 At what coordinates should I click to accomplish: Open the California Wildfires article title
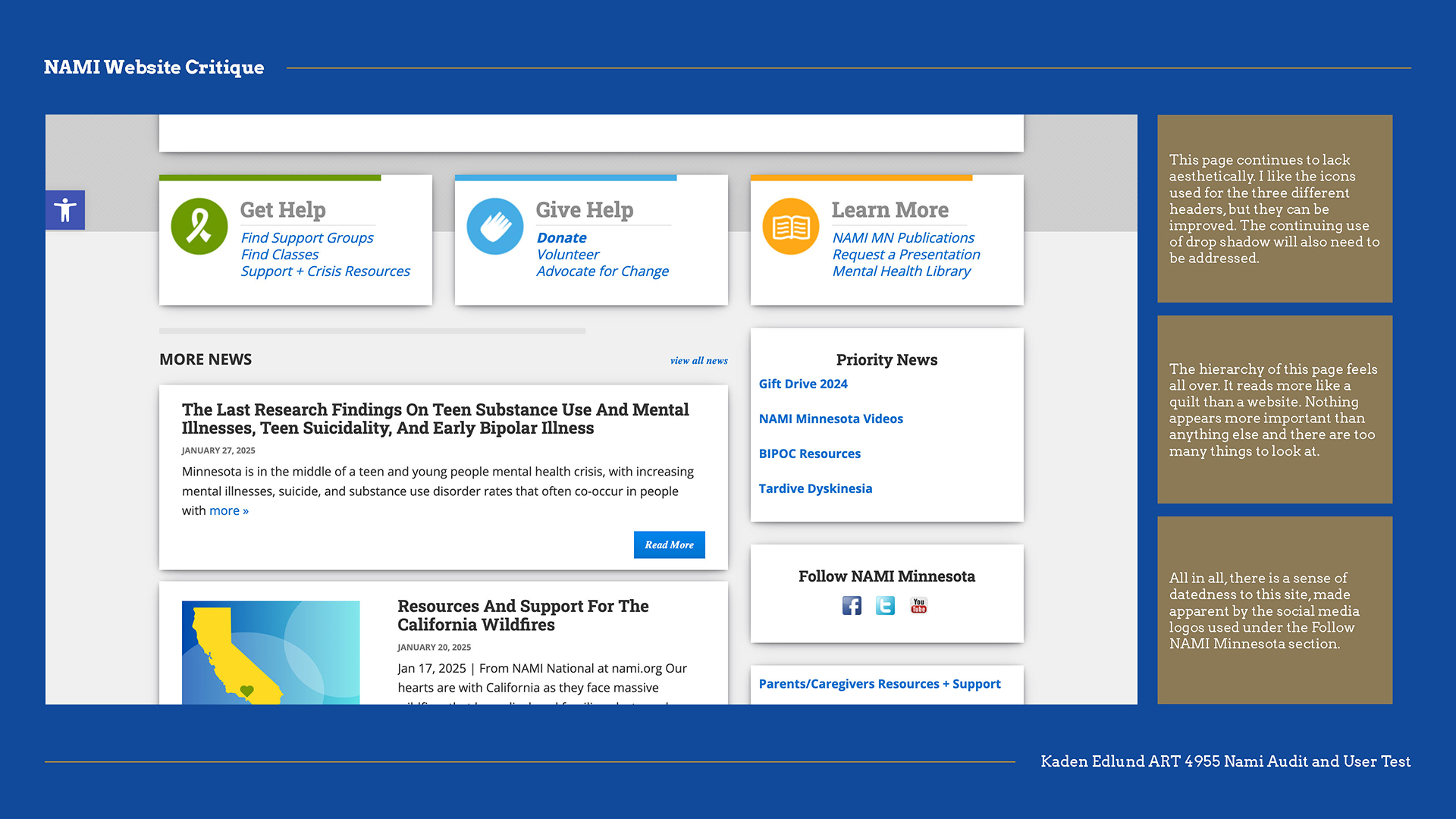523,615
